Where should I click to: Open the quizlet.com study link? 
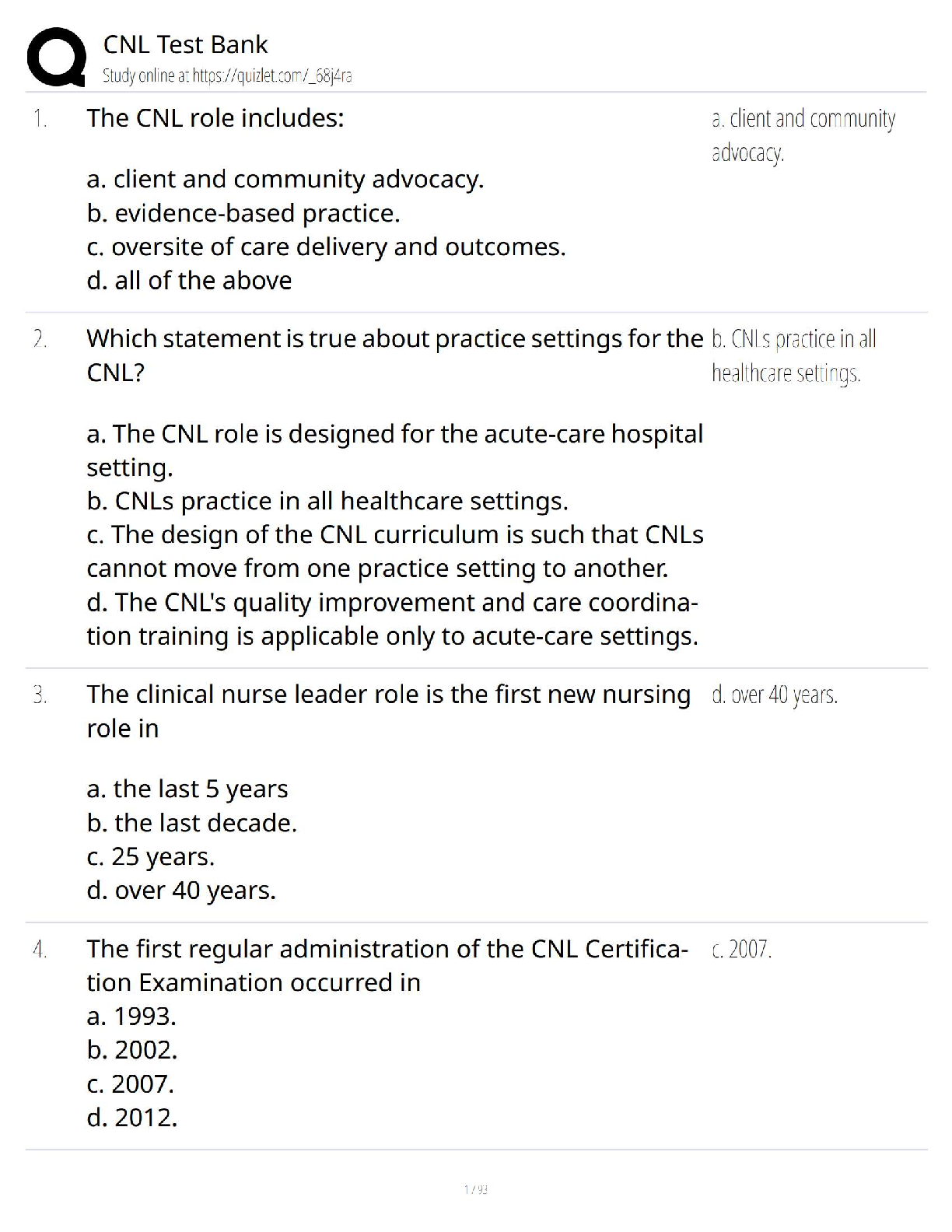[x=227, y=75]
